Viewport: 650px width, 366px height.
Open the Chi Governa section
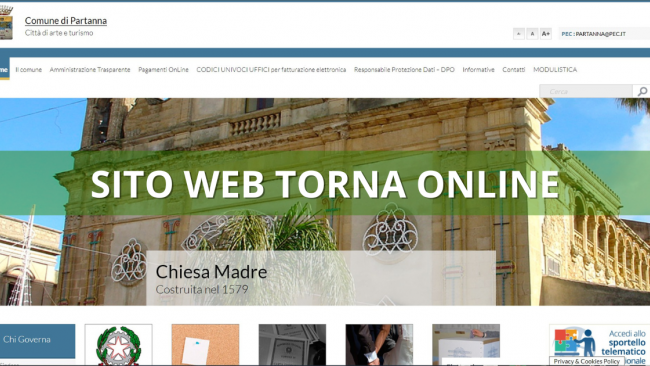37,341
